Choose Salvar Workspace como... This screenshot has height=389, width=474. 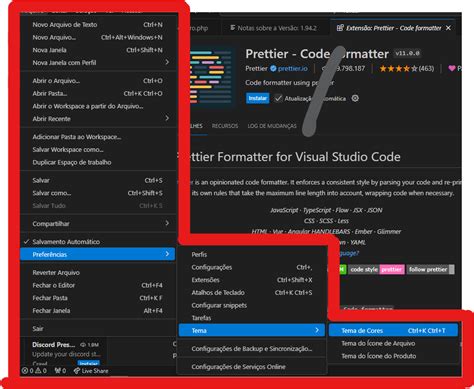click(98, 149)
